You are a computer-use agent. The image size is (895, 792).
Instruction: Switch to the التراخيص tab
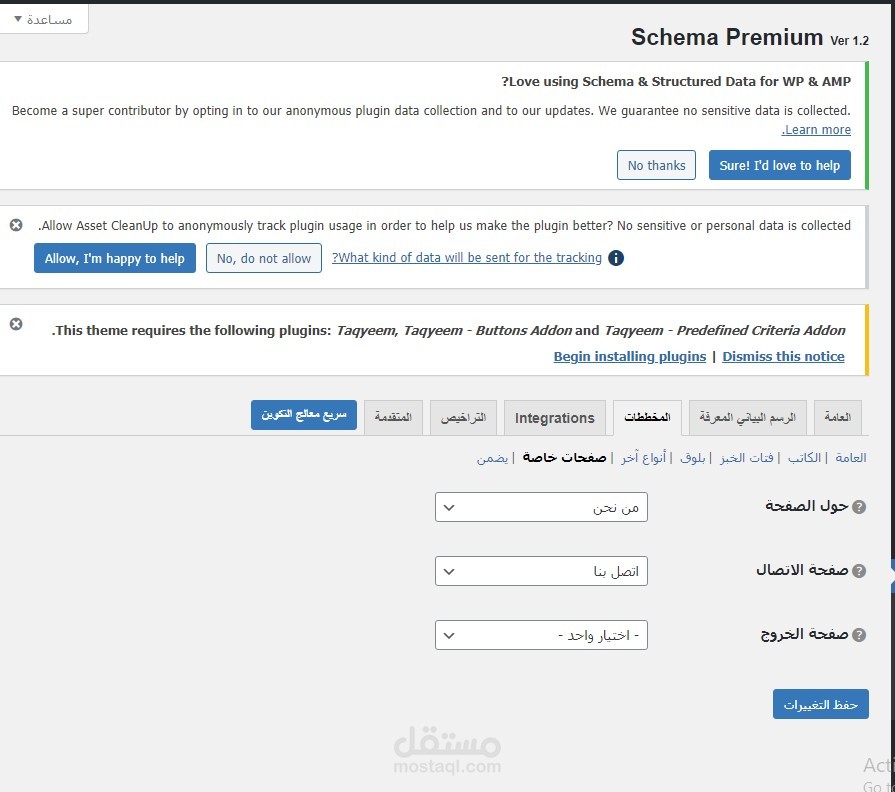click(464, 418)
